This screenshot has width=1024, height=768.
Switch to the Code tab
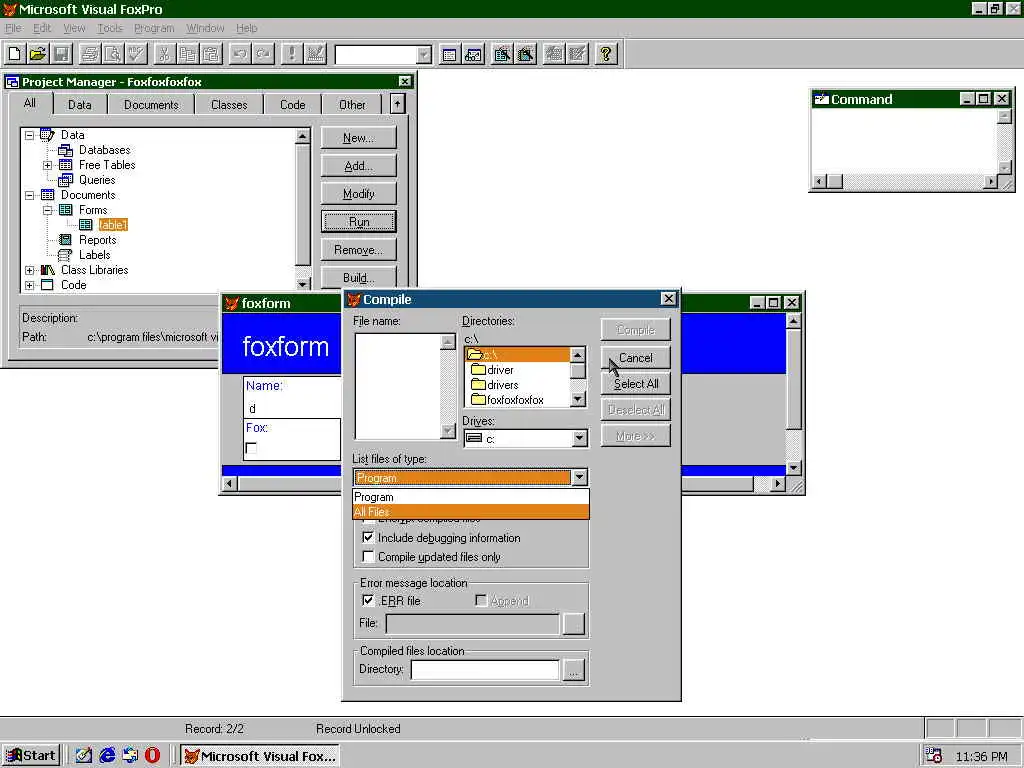click(293, 104)
